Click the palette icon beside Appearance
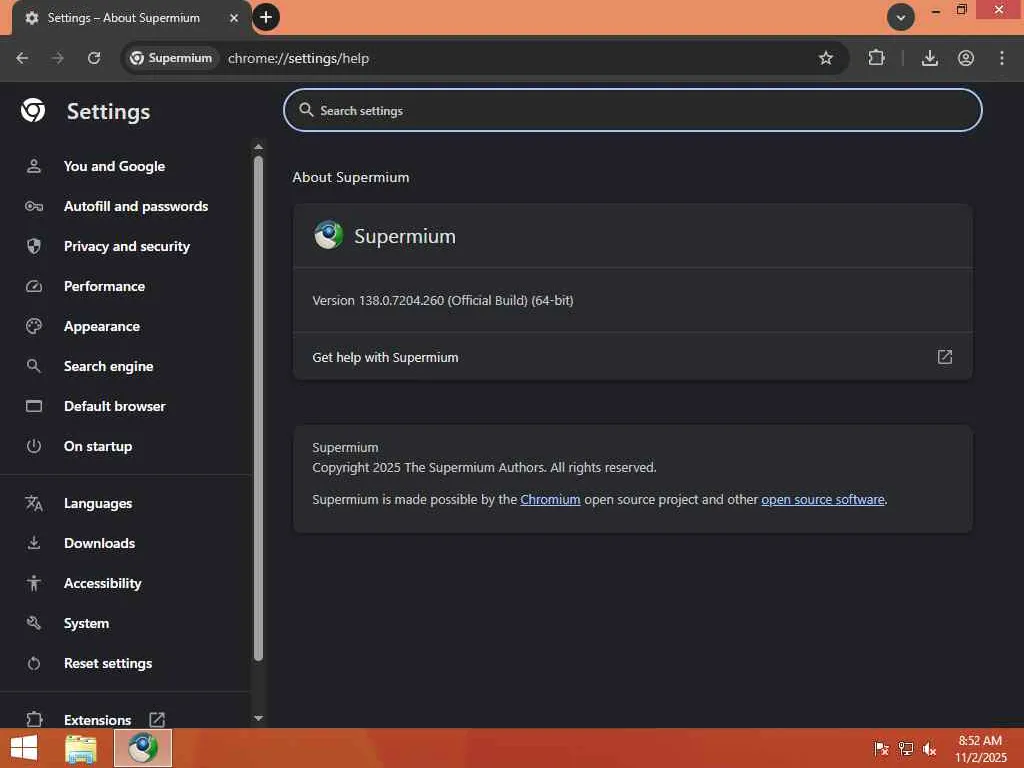 coord(34,326)
